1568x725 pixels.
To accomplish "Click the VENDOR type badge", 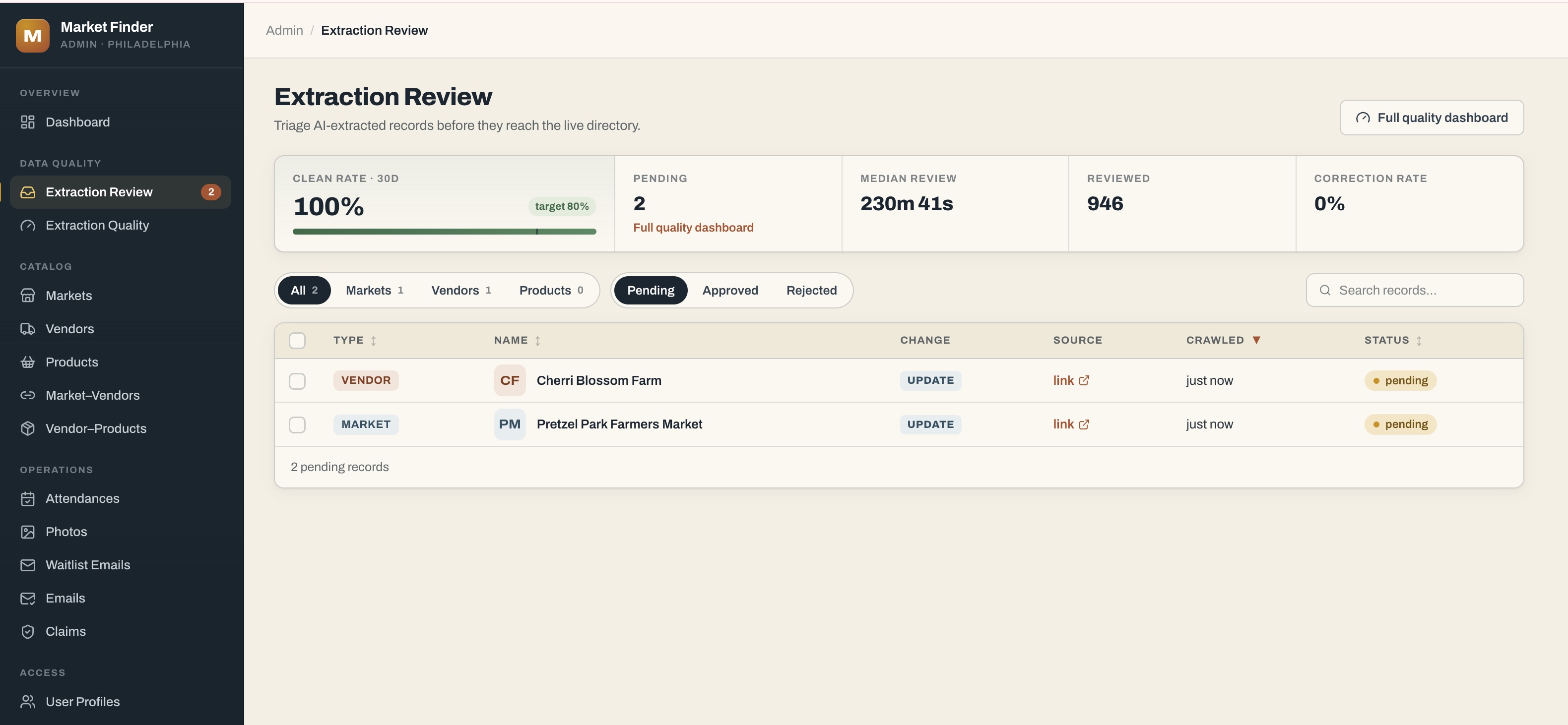I will coord(366,381).
